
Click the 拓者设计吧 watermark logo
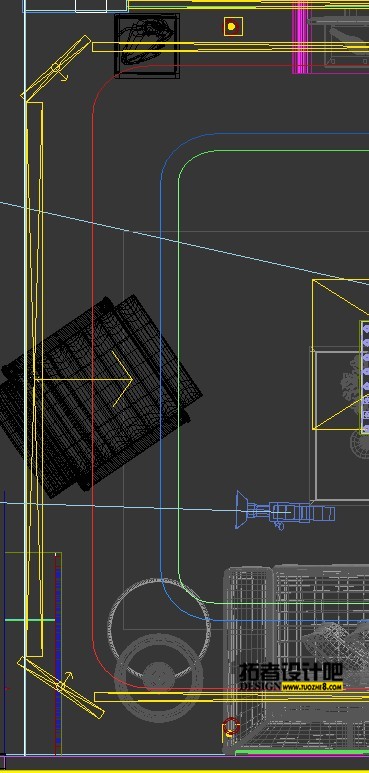(x=291, y=671)
